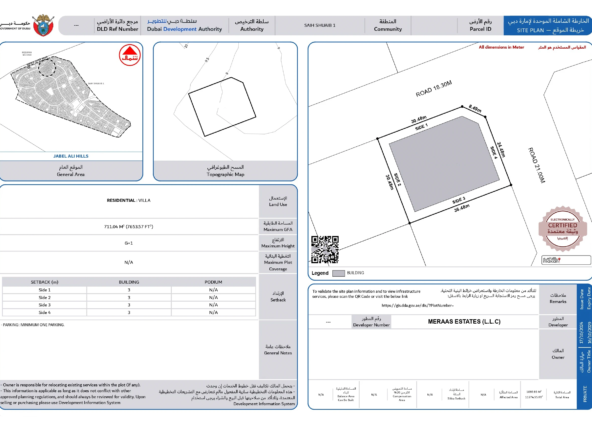Screen dimensions: 592x444
Task: Click the Land Use row label
Action: click(278, 201)
